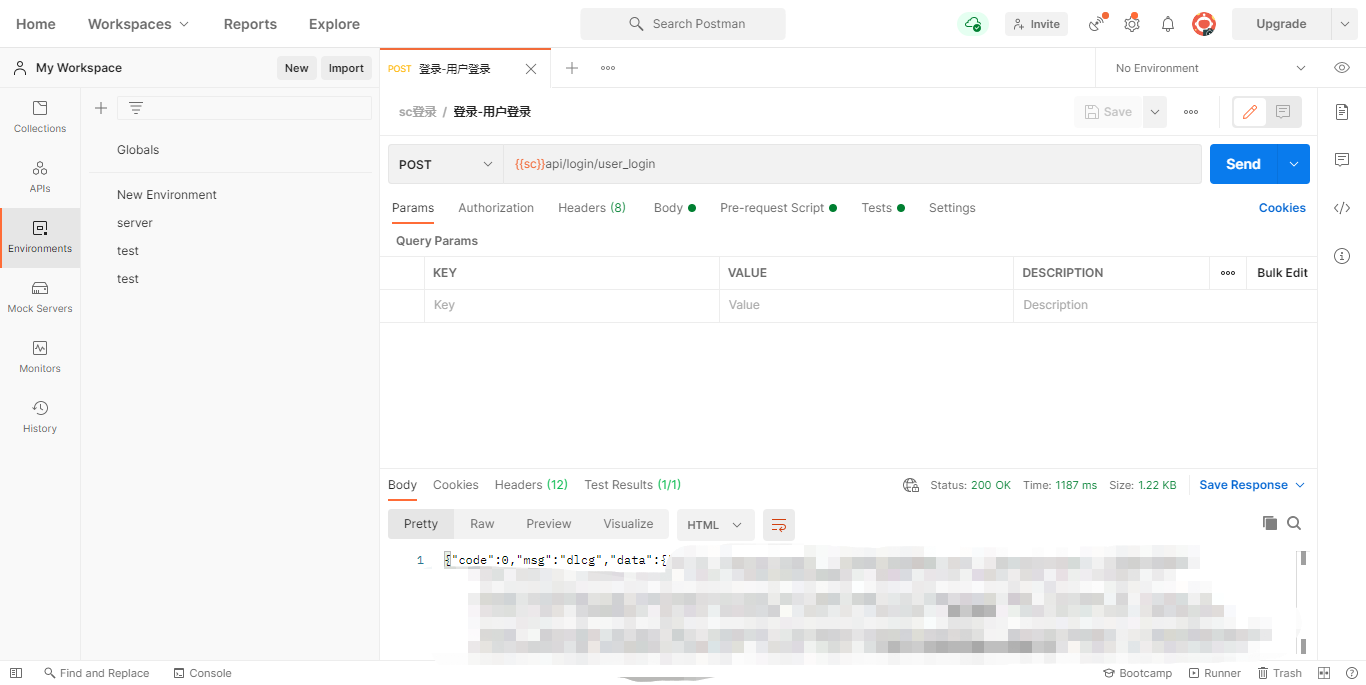The image size is (1366, 685).
Task: Switch to comment mode icon
Action: click(1283, 112)
